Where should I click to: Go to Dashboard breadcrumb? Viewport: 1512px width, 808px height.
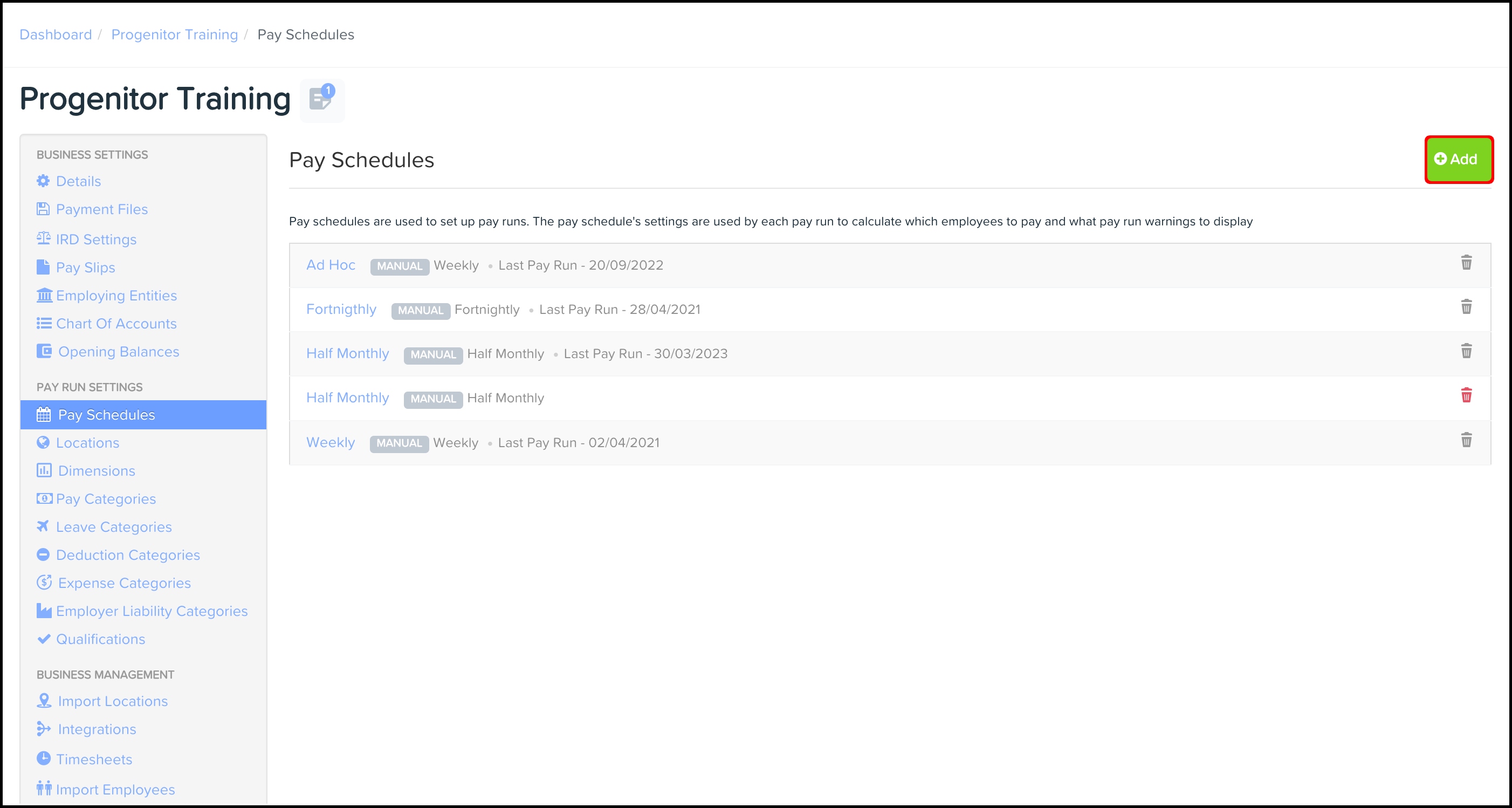(56, 35)
